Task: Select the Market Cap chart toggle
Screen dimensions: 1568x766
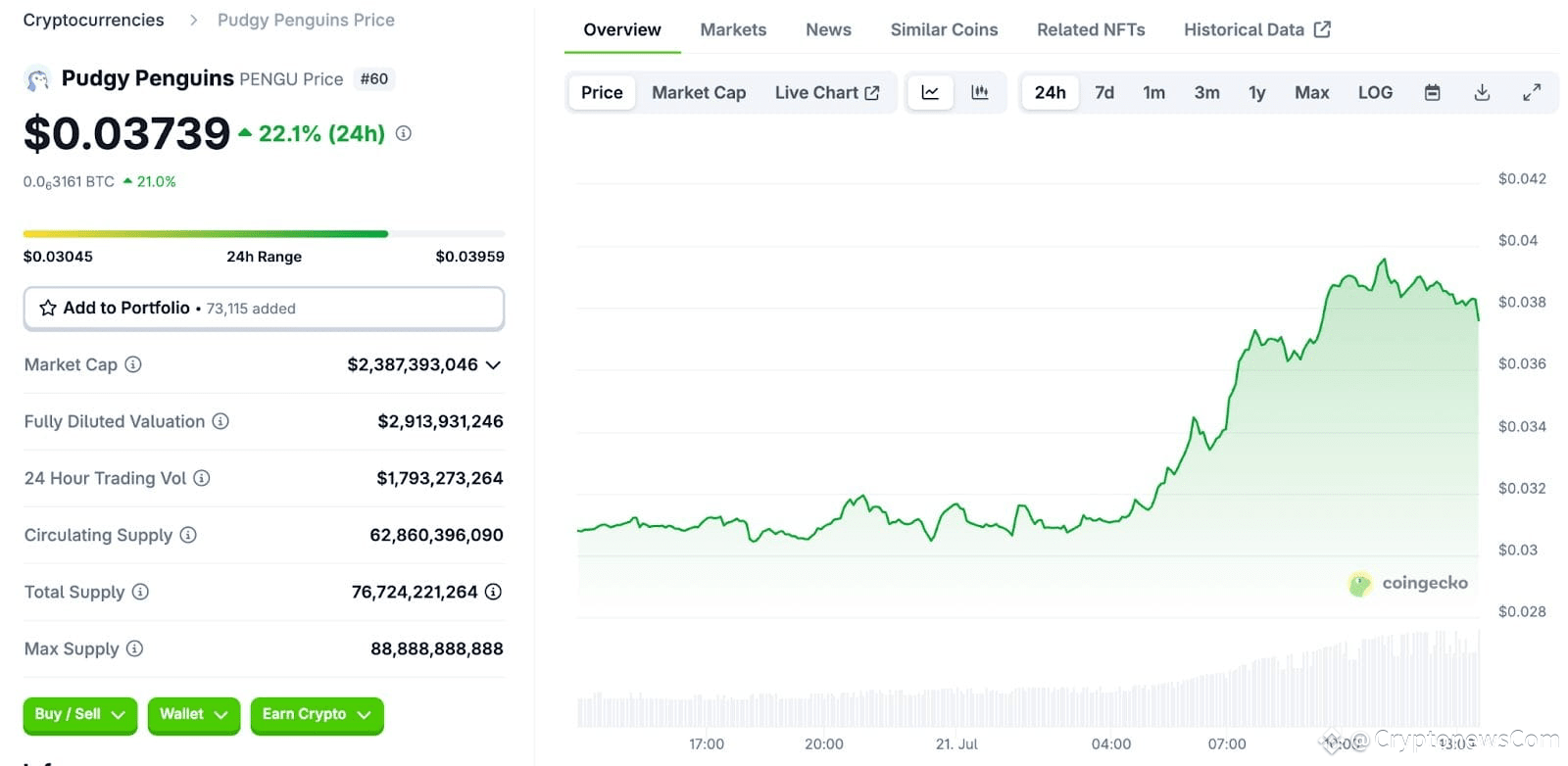Action: pyautogui.click(x=699, y=92)
